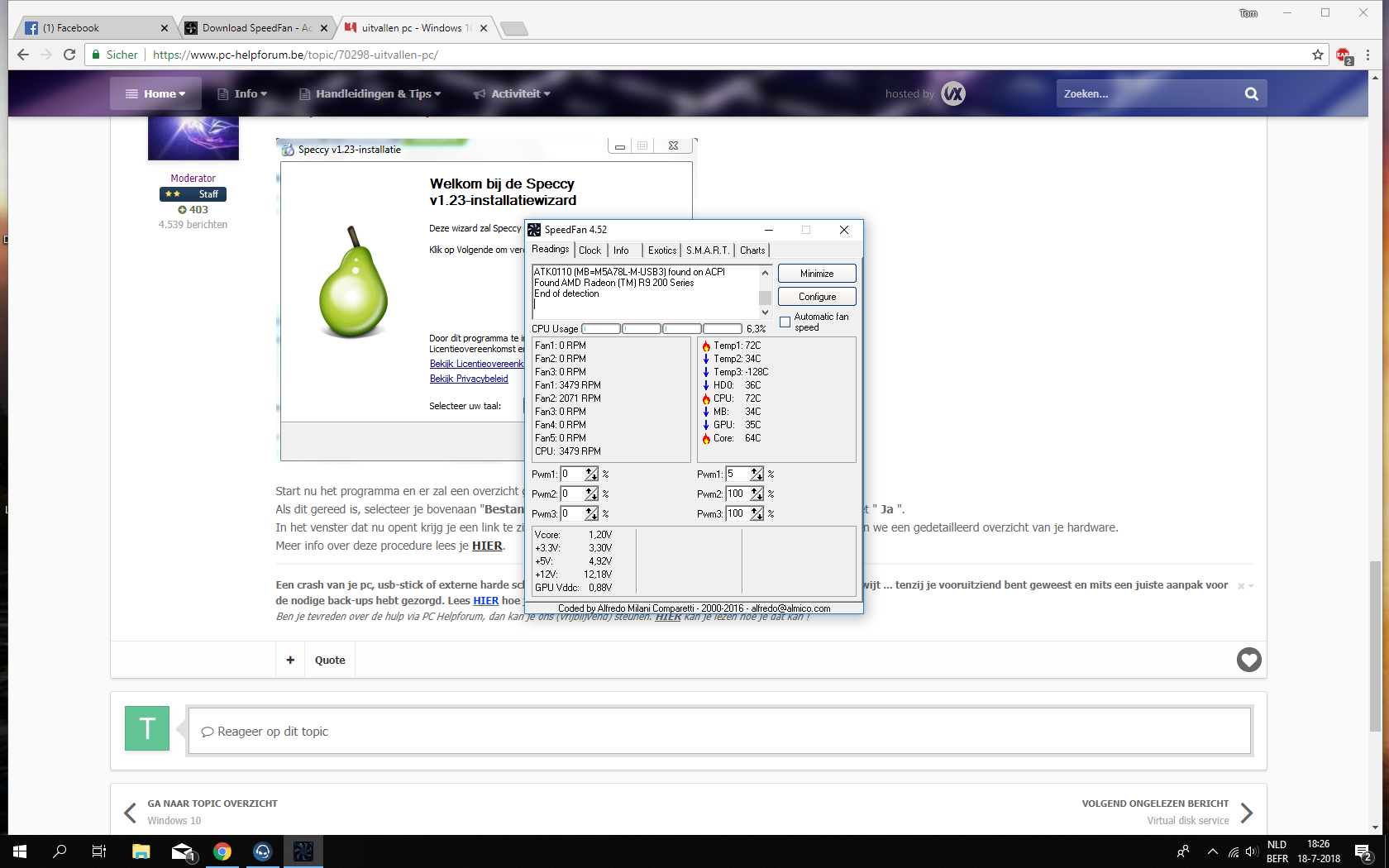The height and width of the screenshot is (868, 1389).
Task: Increase or decrease the right Pwm2 stepper value
Action: coord(757,494)
